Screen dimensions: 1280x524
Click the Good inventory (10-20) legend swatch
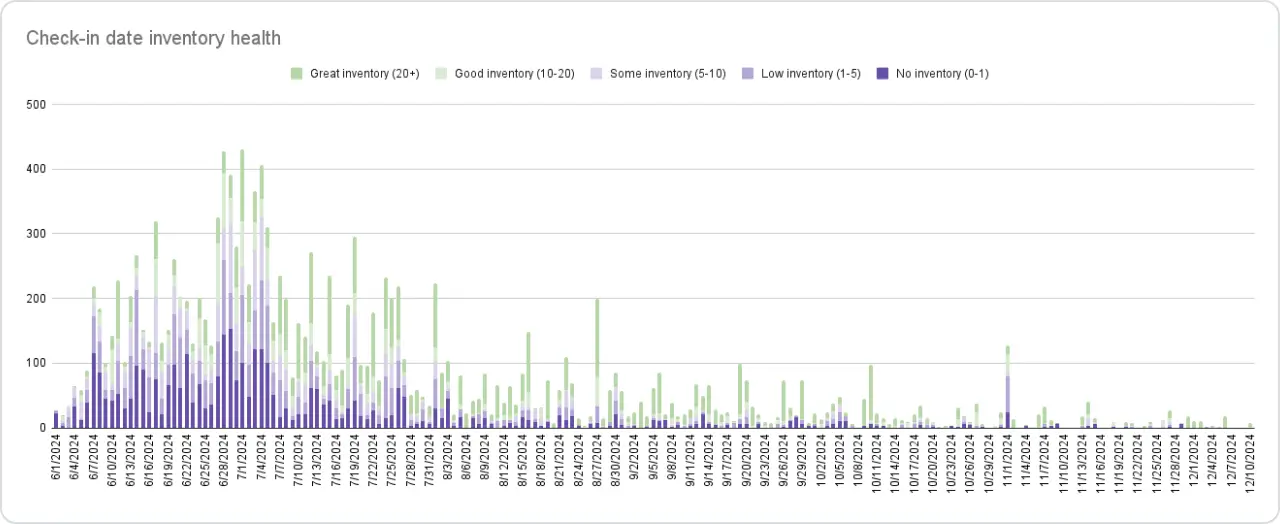click(x=441, y=74)
